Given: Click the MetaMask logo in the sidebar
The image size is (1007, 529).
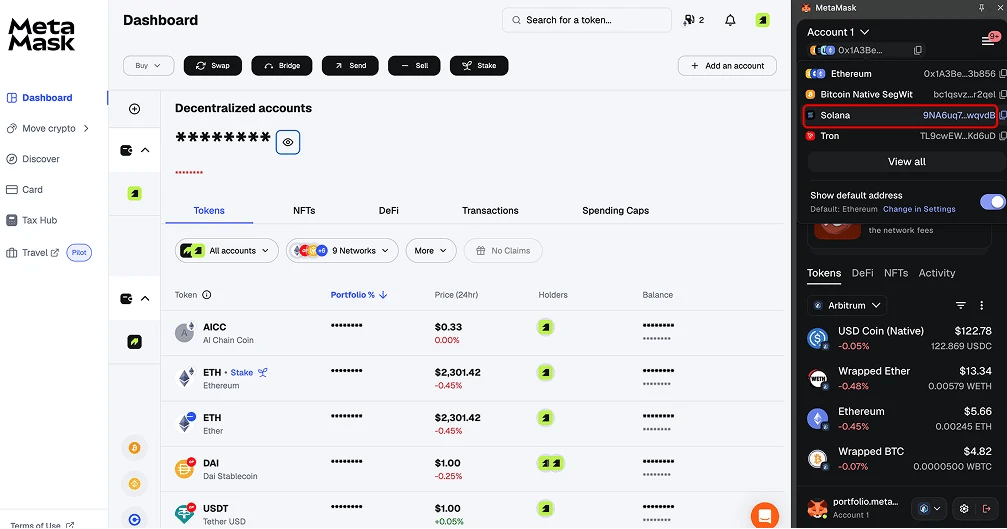Looking at the screenshot, I should click(x=42, y=34).
